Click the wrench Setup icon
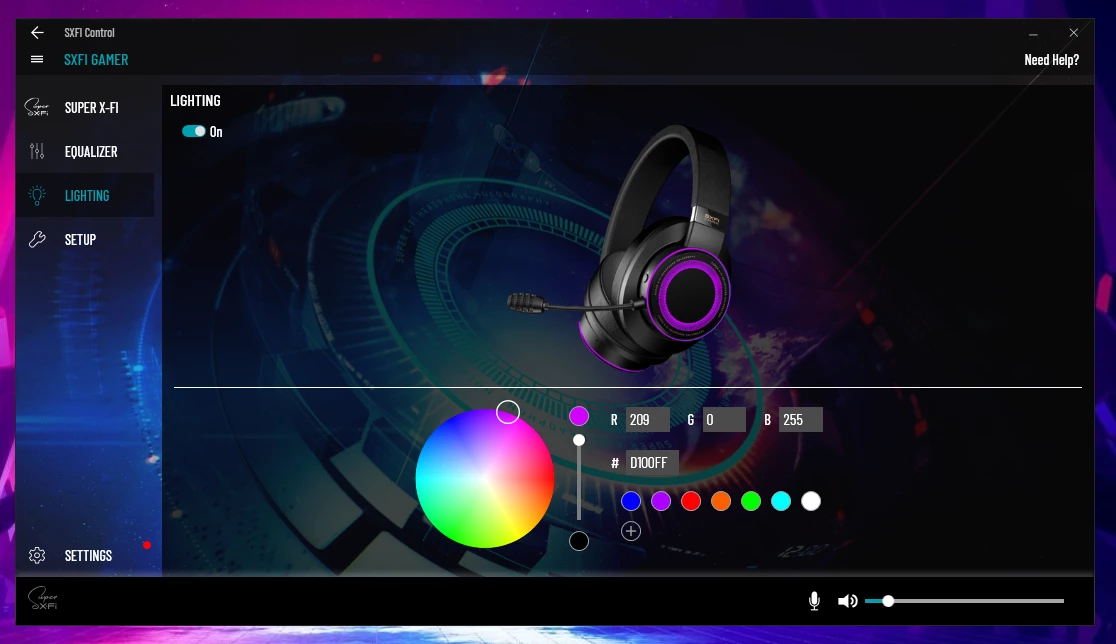 coord(37,239)
